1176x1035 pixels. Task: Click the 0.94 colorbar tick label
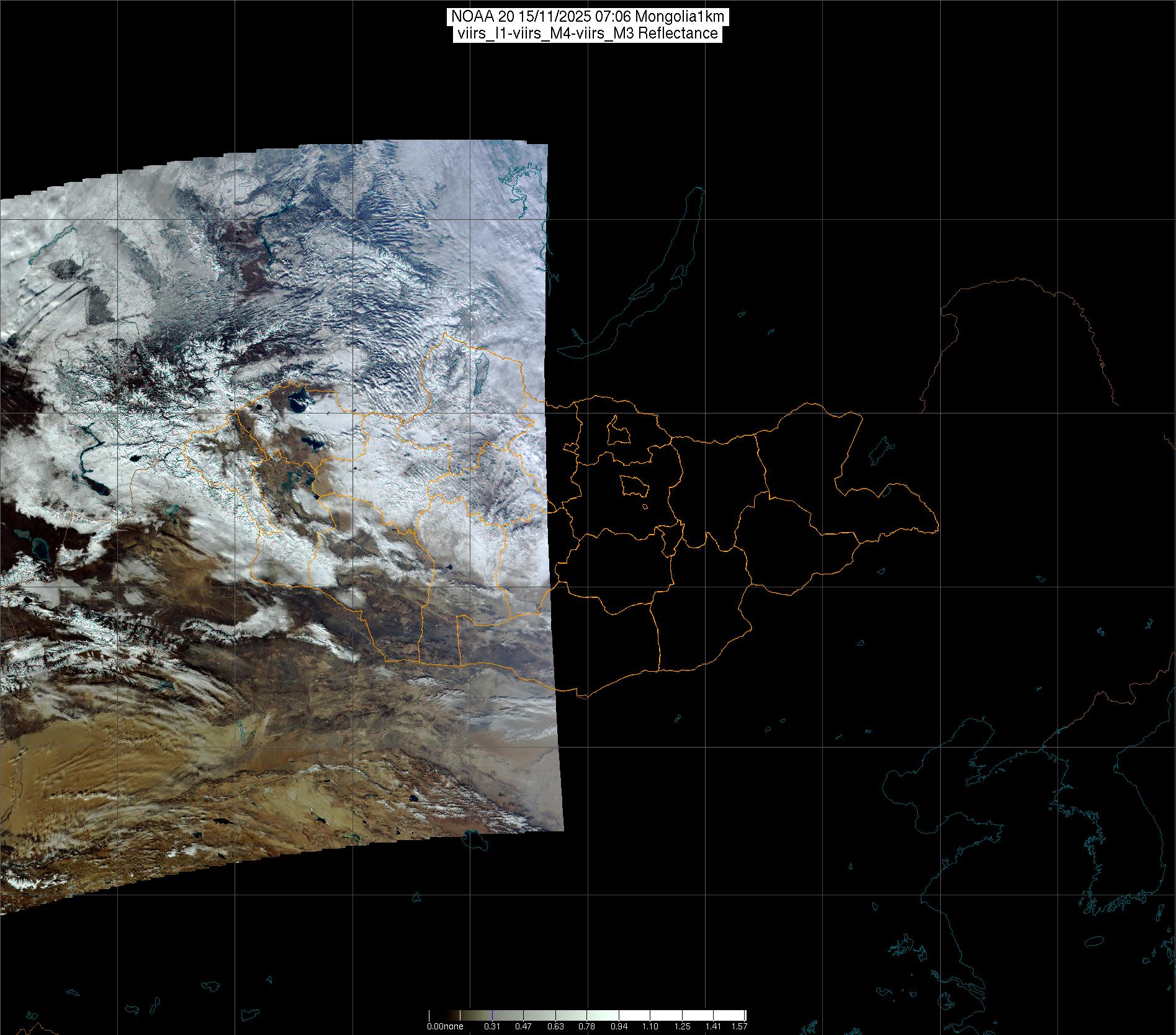click(619, 1027)
